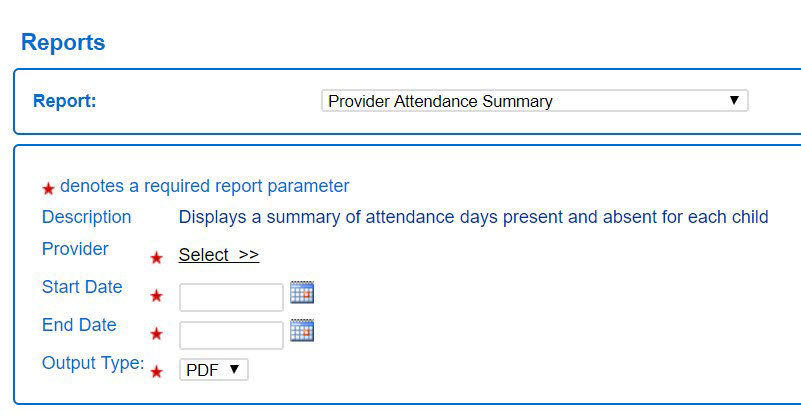Click the Description label
The image size is (801, 417).
point(86,217)
